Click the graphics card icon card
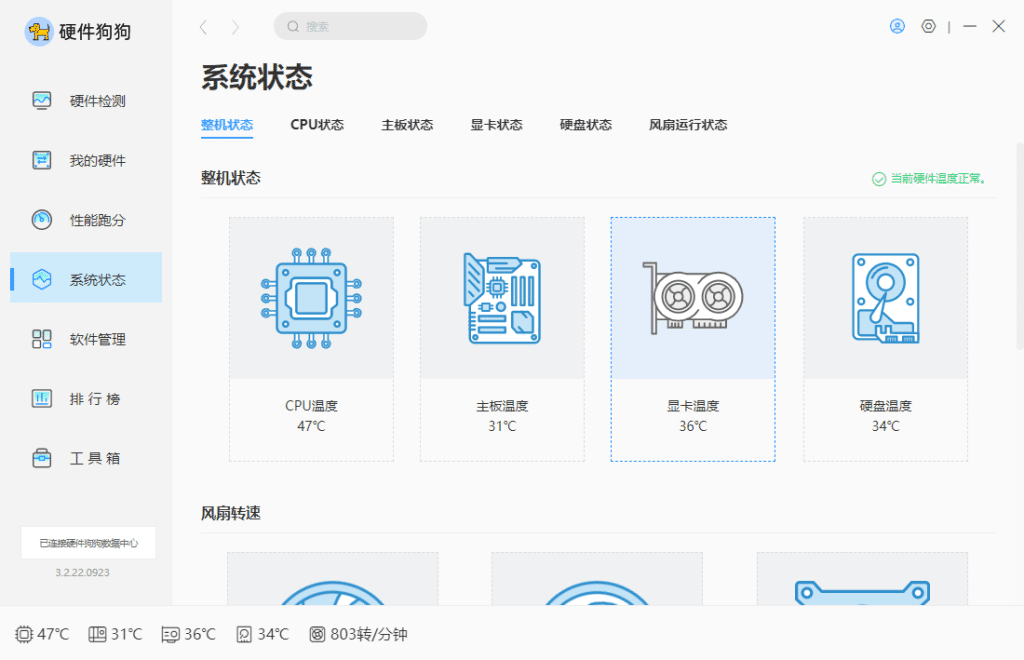This screenshot has width=1024, height=660. tap(693, 298)
